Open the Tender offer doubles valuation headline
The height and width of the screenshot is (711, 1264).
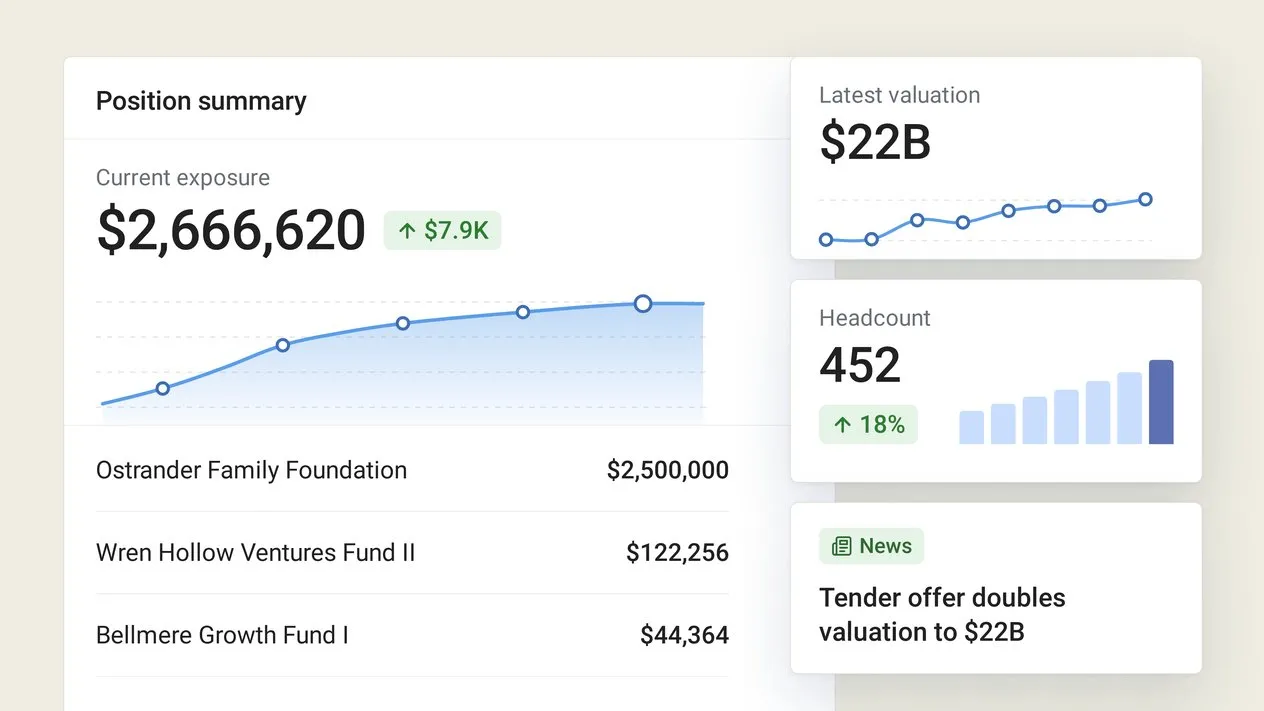pyautogui.click(x=942, y=614)
